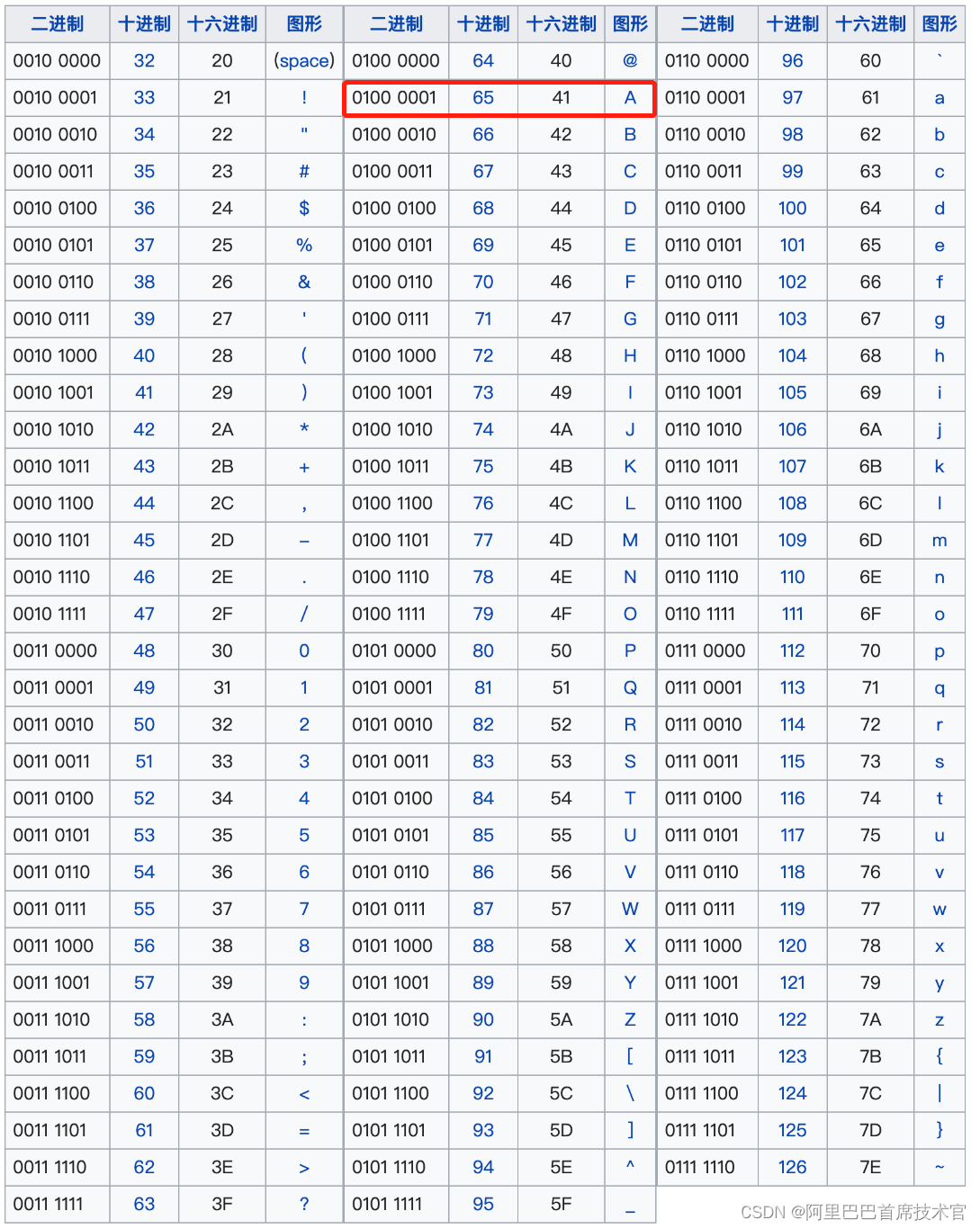Select hex cell 6D
The width and height of the screenshot is (980, 1229).
coord(870,540)
